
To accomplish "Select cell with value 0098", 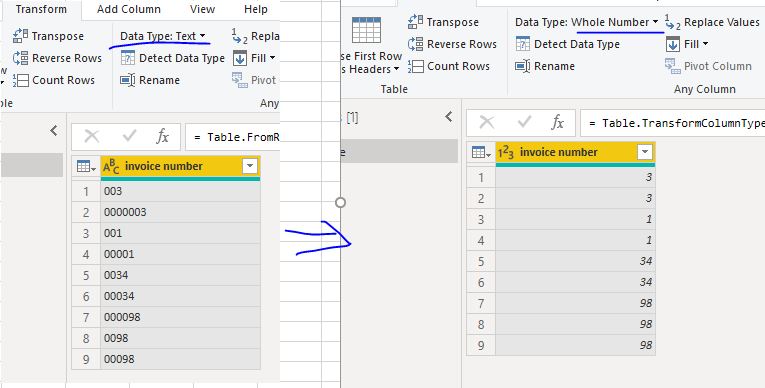I will pyautogui.click(x=181, y=338).
